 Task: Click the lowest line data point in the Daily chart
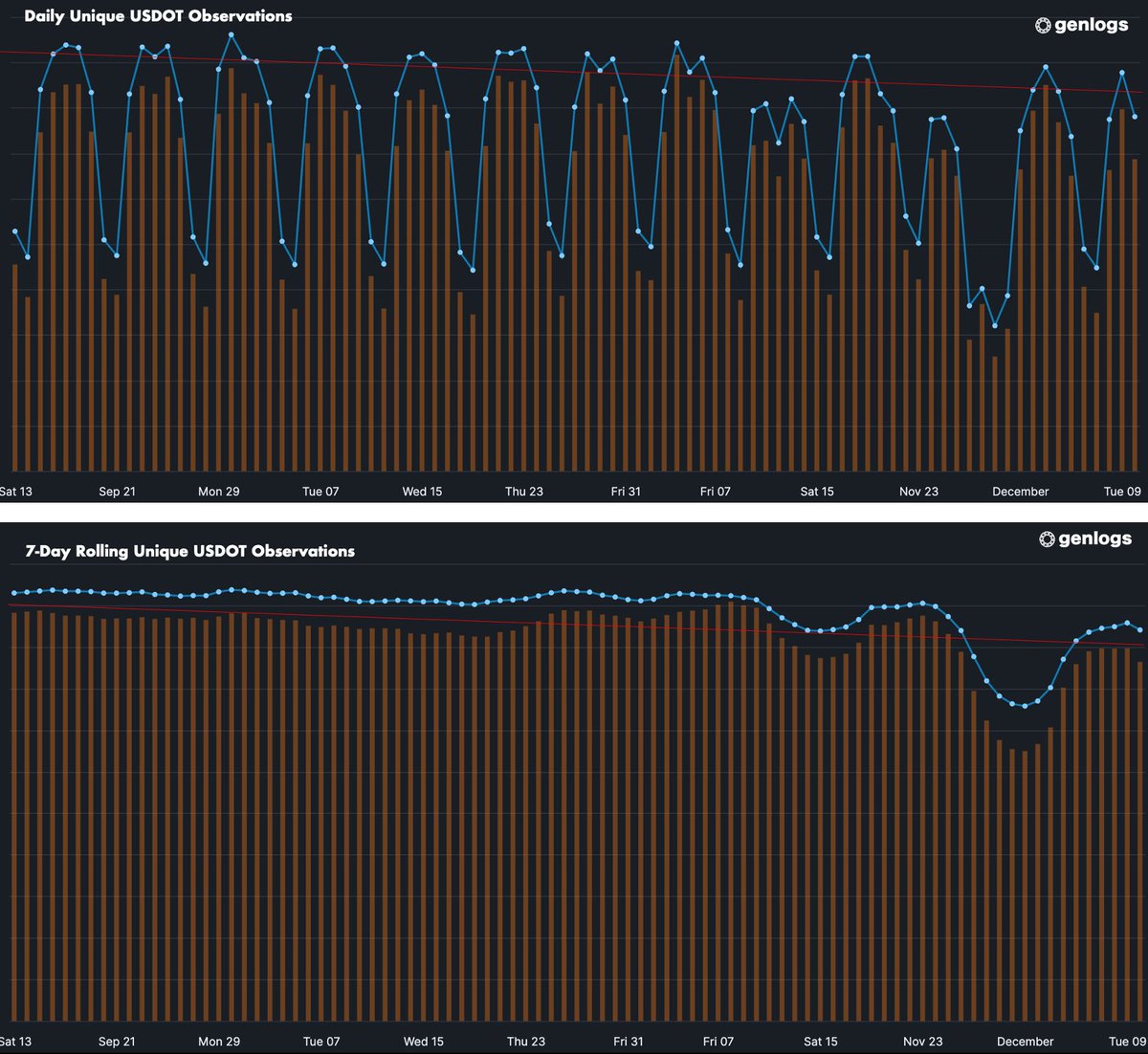(x=995, y=326)
